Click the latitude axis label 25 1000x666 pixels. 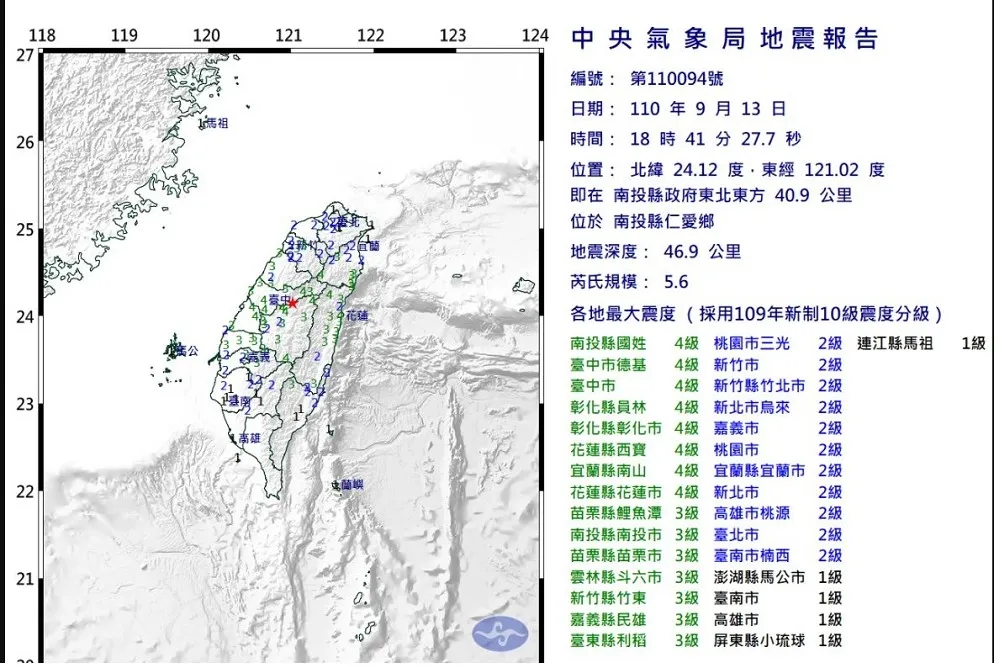tap(25, 230)
